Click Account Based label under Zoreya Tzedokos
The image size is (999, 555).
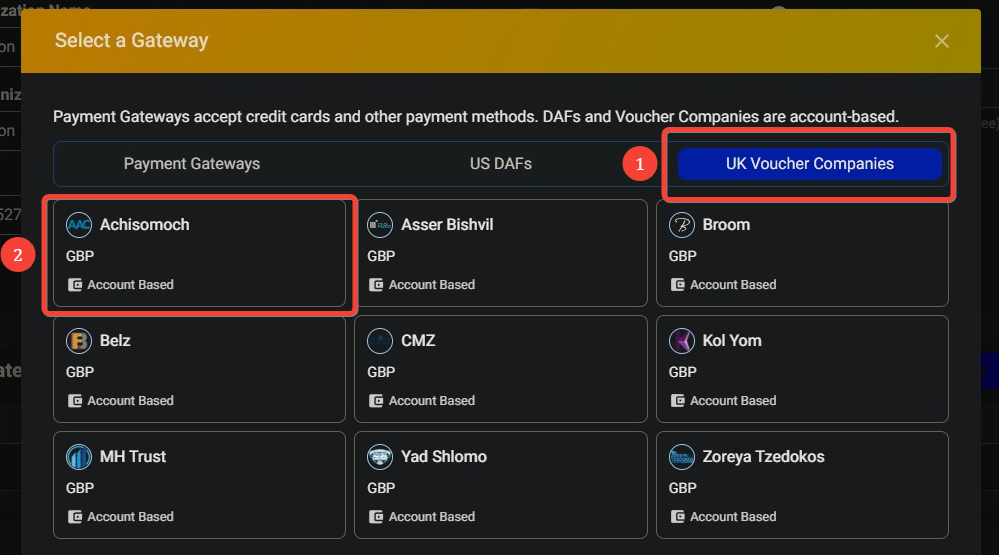pos(733,517)
